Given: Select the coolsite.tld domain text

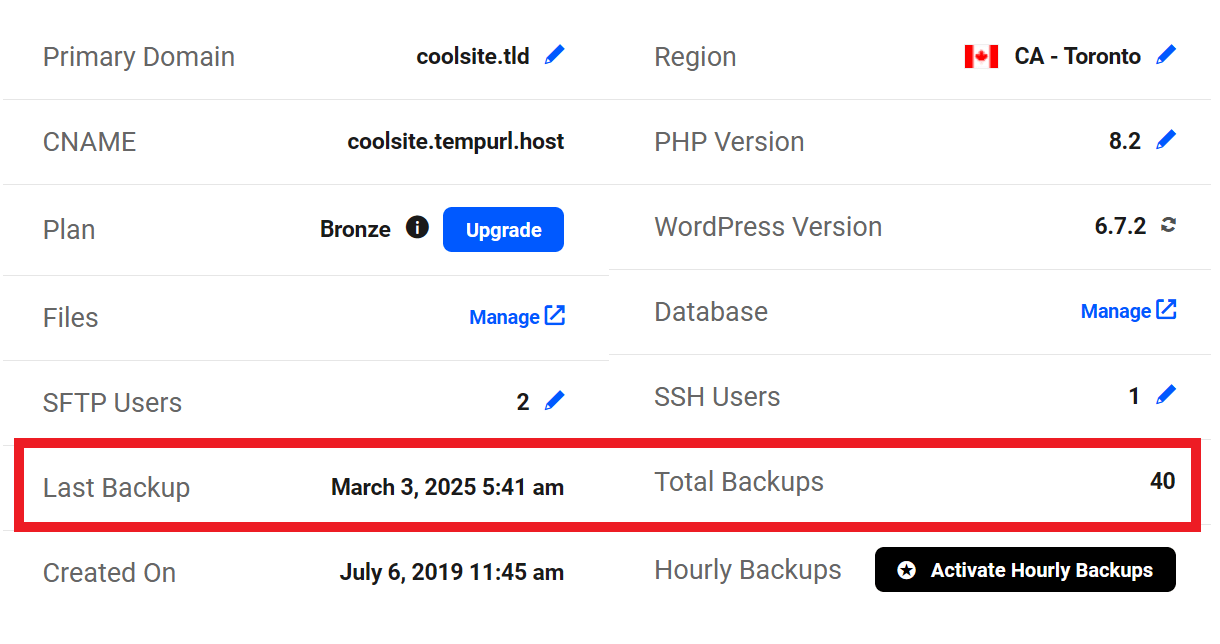Looking at the screenshot, I should tap(473, 56).
